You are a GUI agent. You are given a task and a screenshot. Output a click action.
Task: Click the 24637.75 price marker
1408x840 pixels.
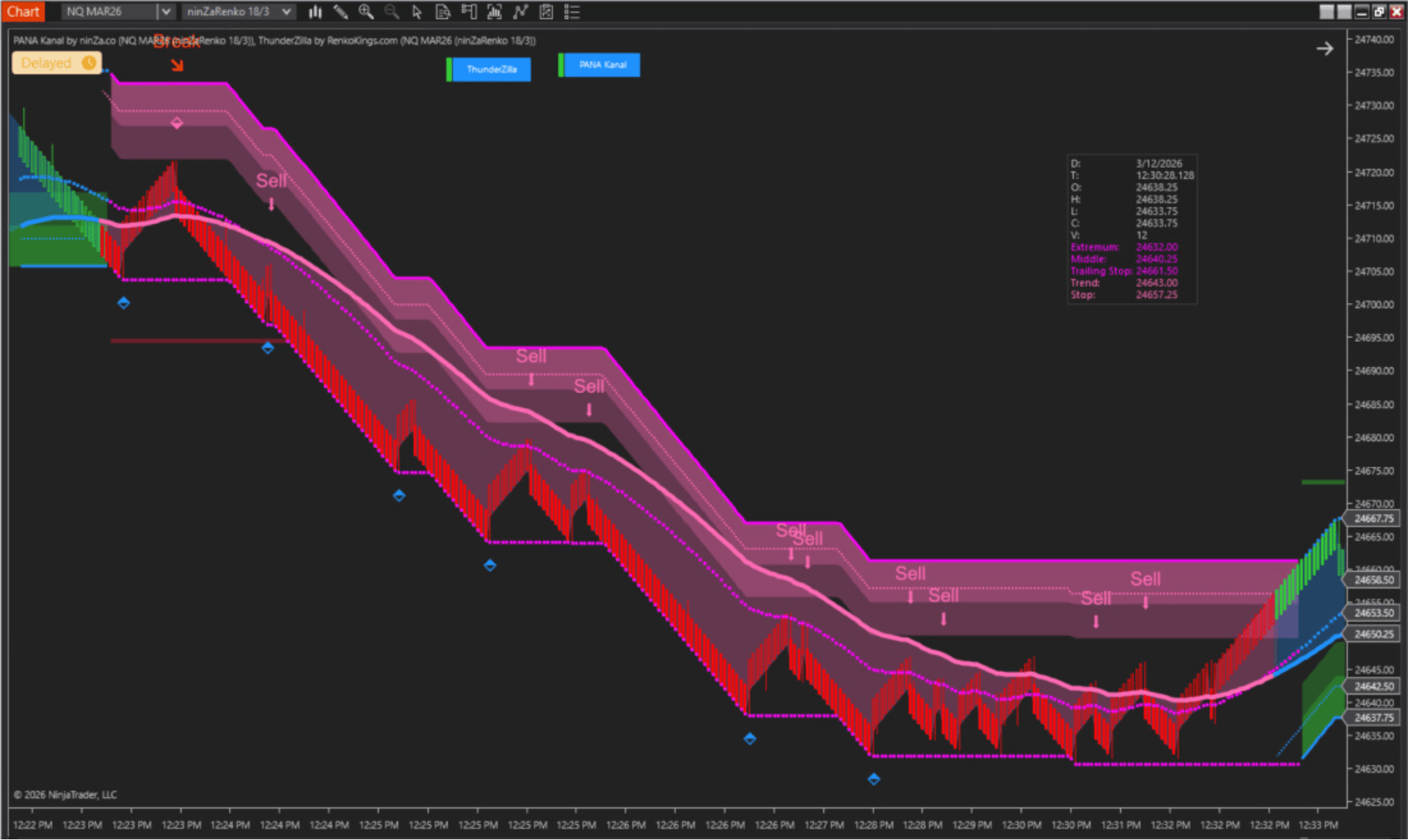(x=1373, y=718)
